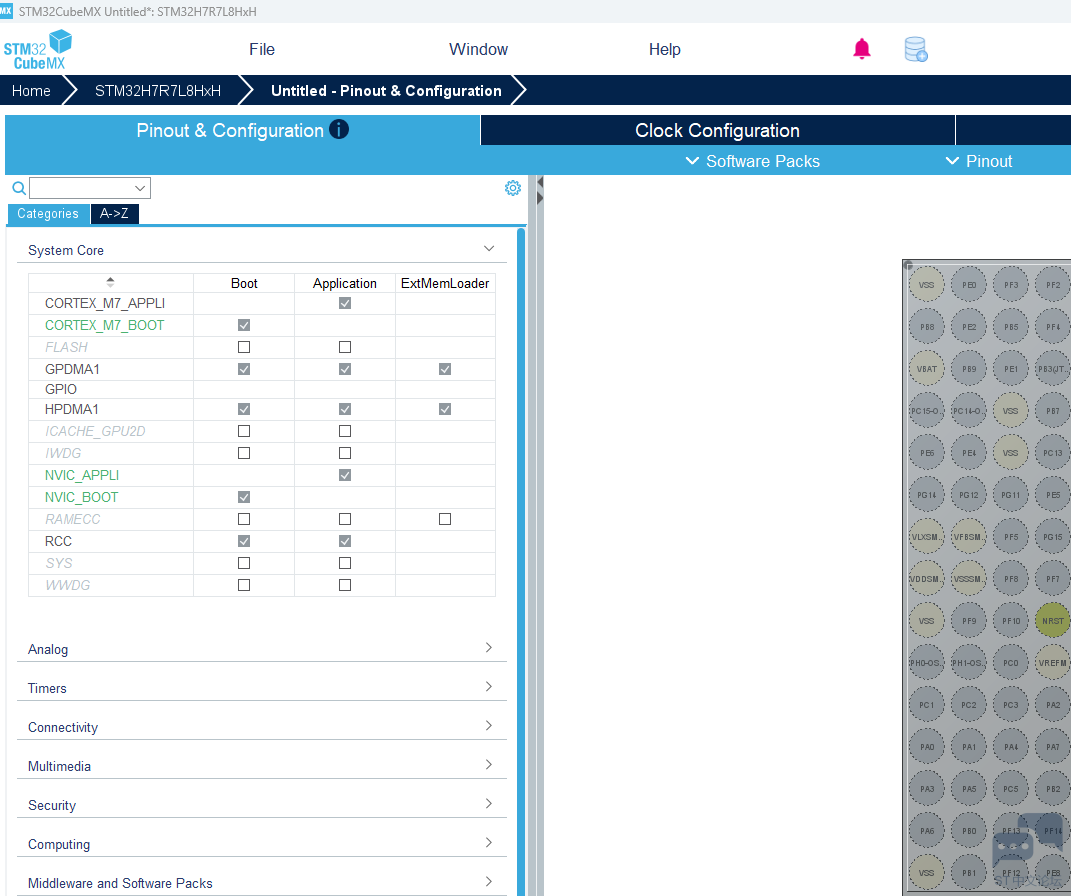Go to Home breadcrumb
This screenshot has height=896, width=1071.
[x=31, y=91]
